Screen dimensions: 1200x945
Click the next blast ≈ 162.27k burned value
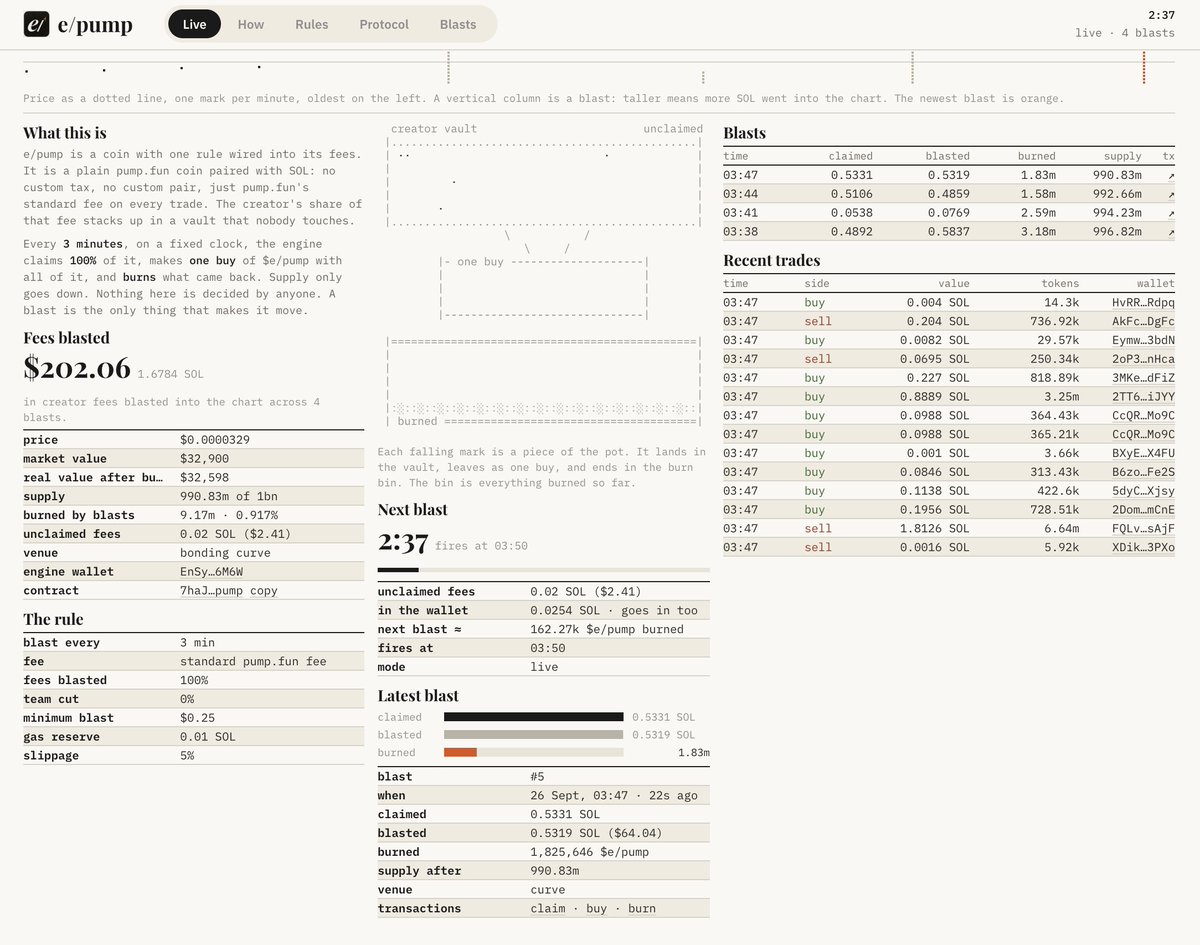click(x=607, y=630)
